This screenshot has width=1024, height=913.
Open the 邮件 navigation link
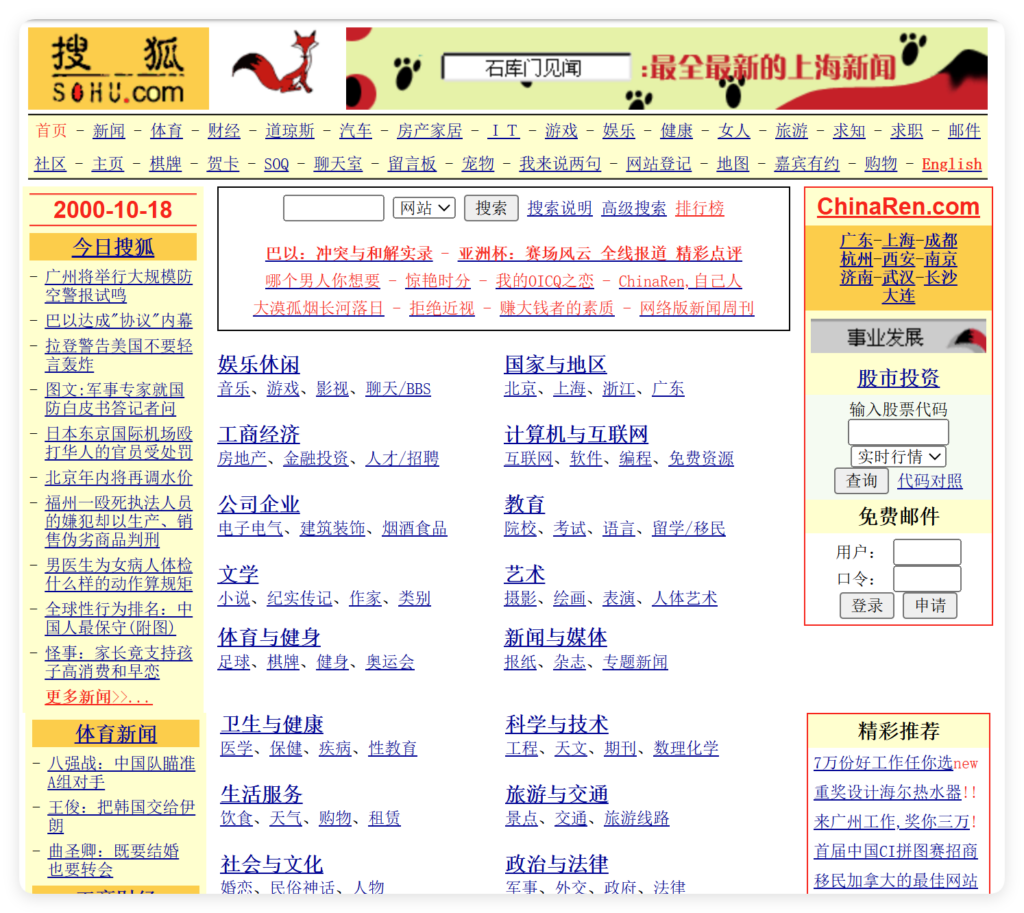[964, 131]
